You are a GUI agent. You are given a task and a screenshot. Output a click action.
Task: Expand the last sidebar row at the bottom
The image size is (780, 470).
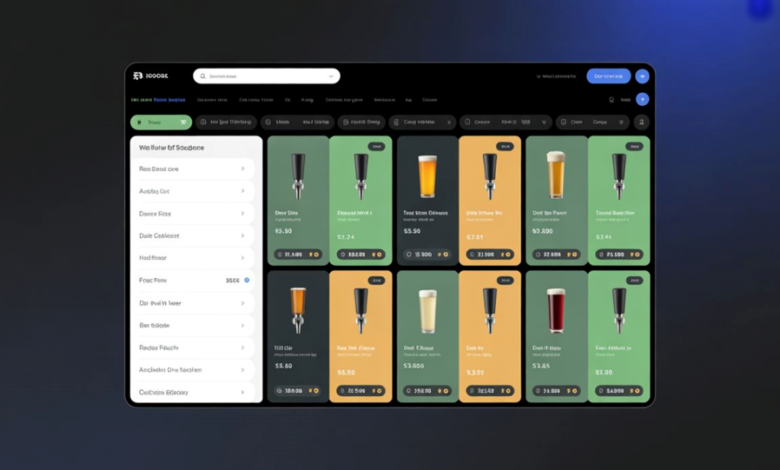click(190, 392)
